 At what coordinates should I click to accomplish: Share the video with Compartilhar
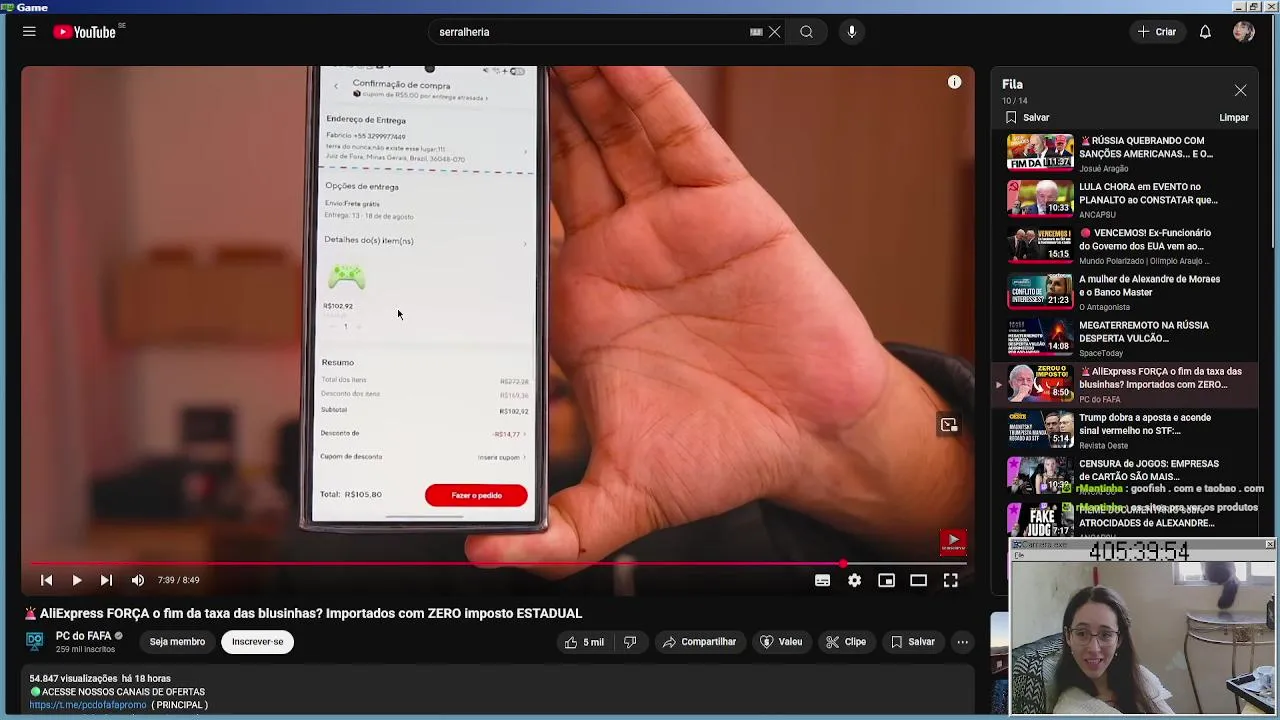click(699, 642)
